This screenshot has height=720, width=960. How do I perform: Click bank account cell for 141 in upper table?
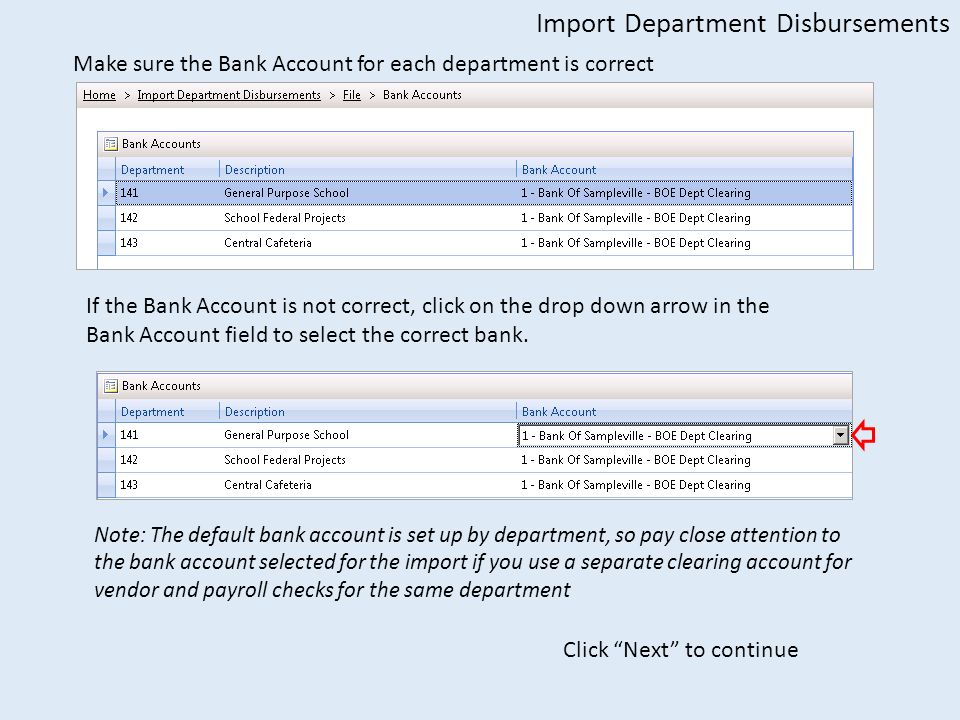[684, 193]
